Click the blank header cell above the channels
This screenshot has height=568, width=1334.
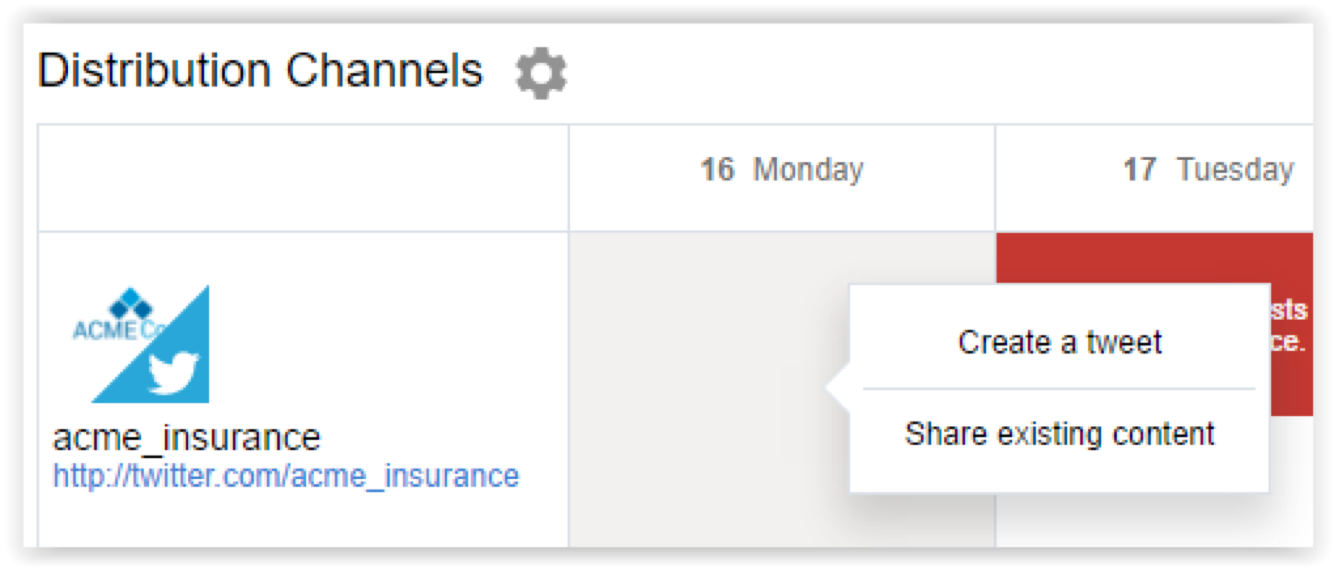303,178
